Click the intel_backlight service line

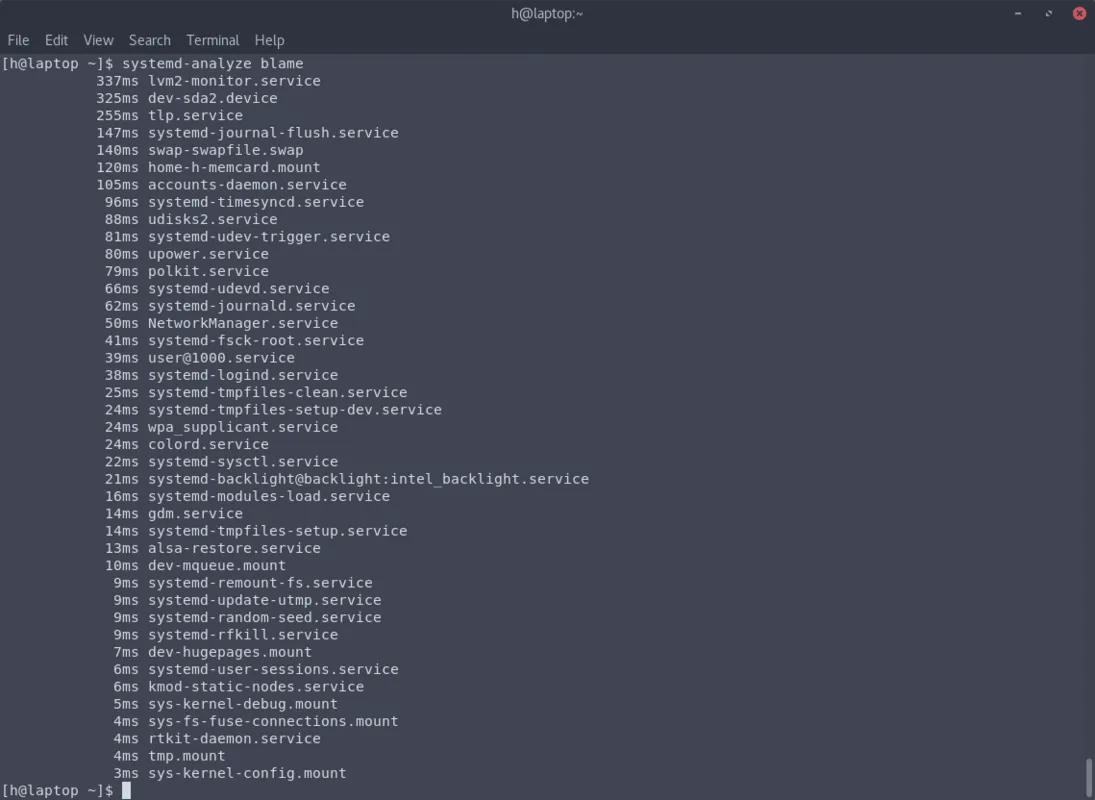[x=346, y=479]
